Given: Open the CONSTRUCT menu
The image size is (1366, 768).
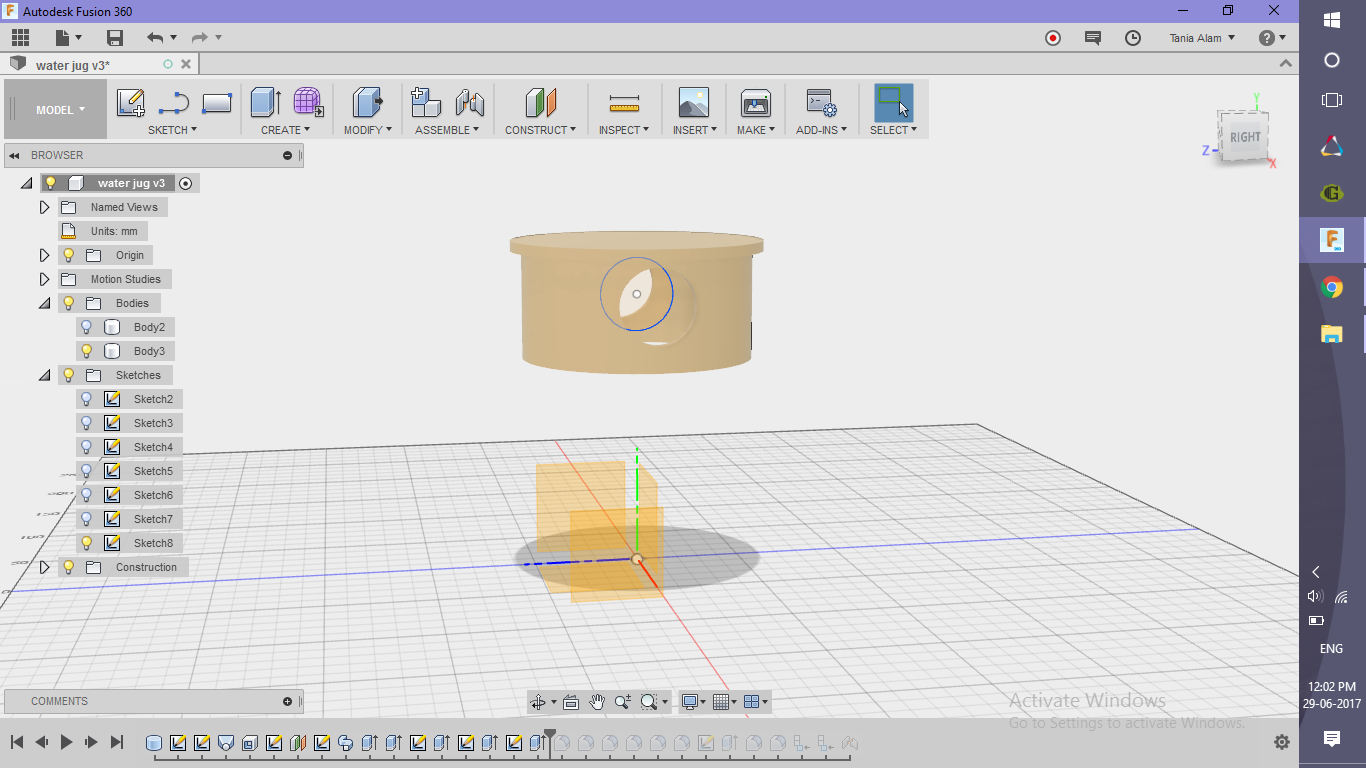Looking at the screenshot, I should (540, 130).
